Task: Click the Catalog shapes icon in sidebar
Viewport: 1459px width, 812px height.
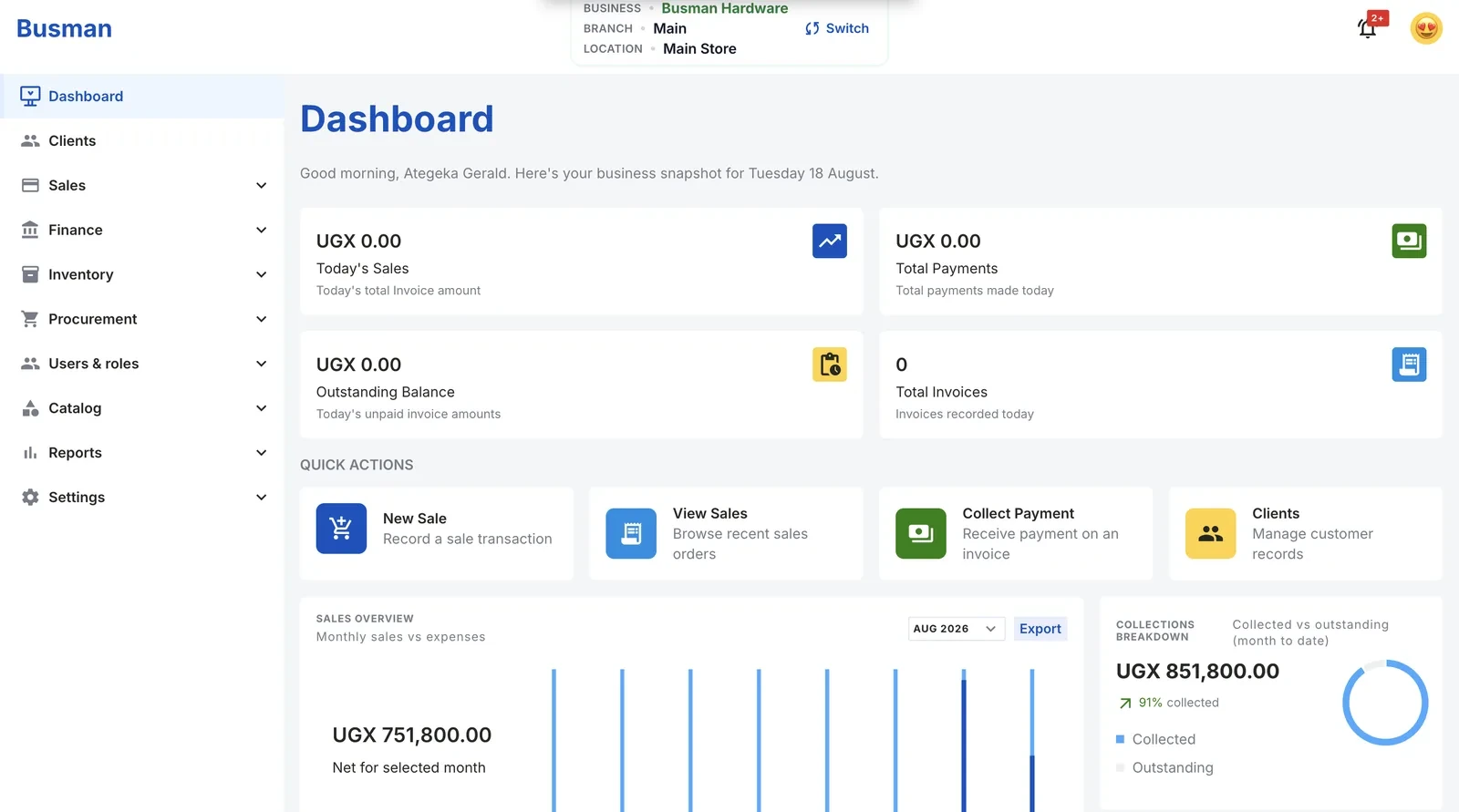Action: pos(30,408)
